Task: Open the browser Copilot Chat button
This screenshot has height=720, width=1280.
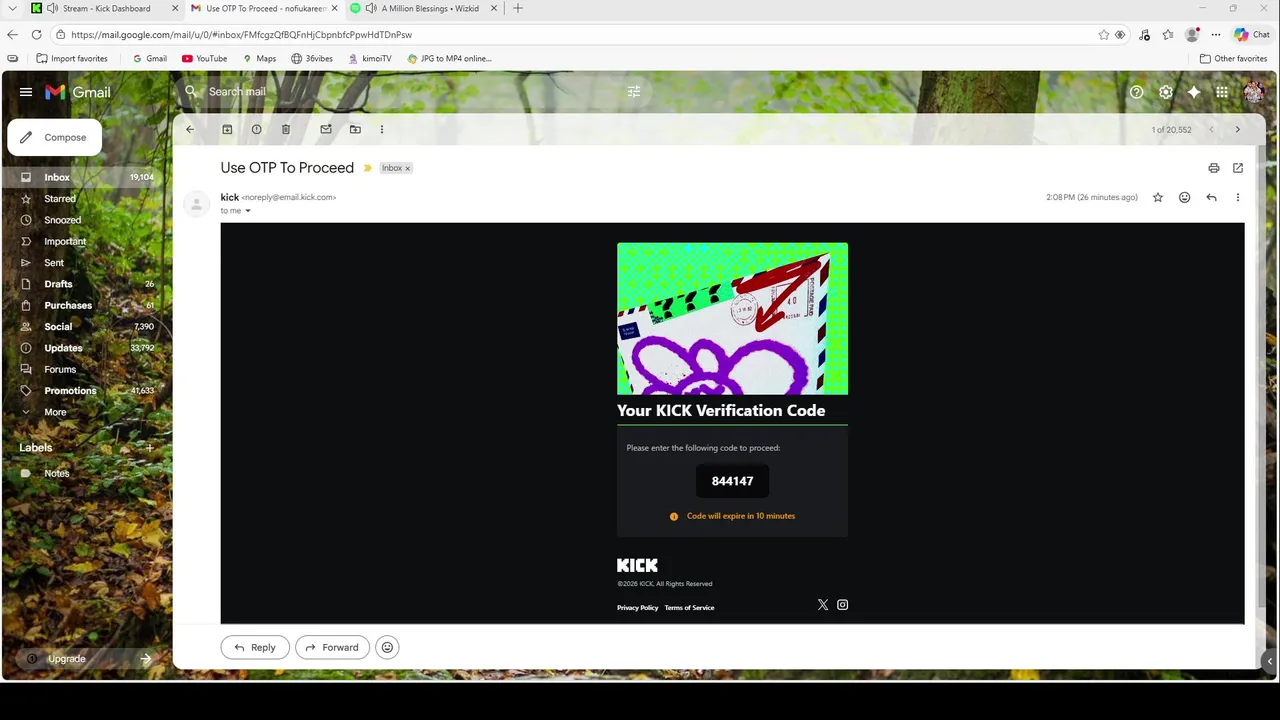Action: [x=1252, y=34]
